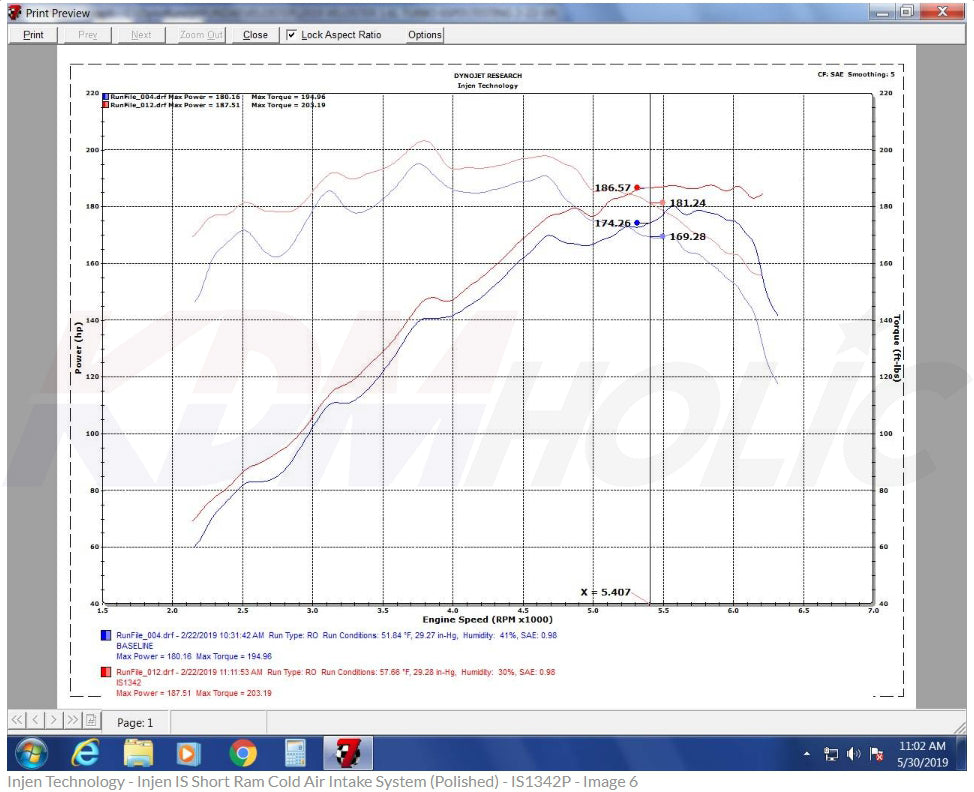Open File Explorer folder on taskbar
974x792 pixels.
(138, 752)
